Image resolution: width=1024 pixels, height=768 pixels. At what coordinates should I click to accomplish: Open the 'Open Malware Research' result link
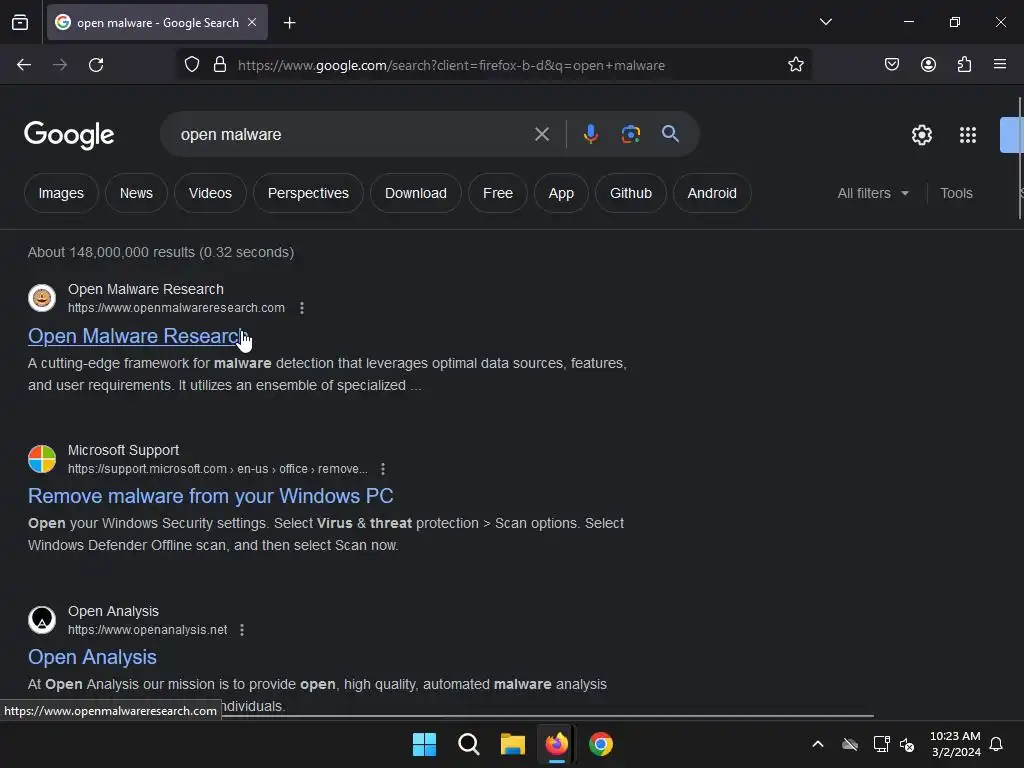[136, 336]
